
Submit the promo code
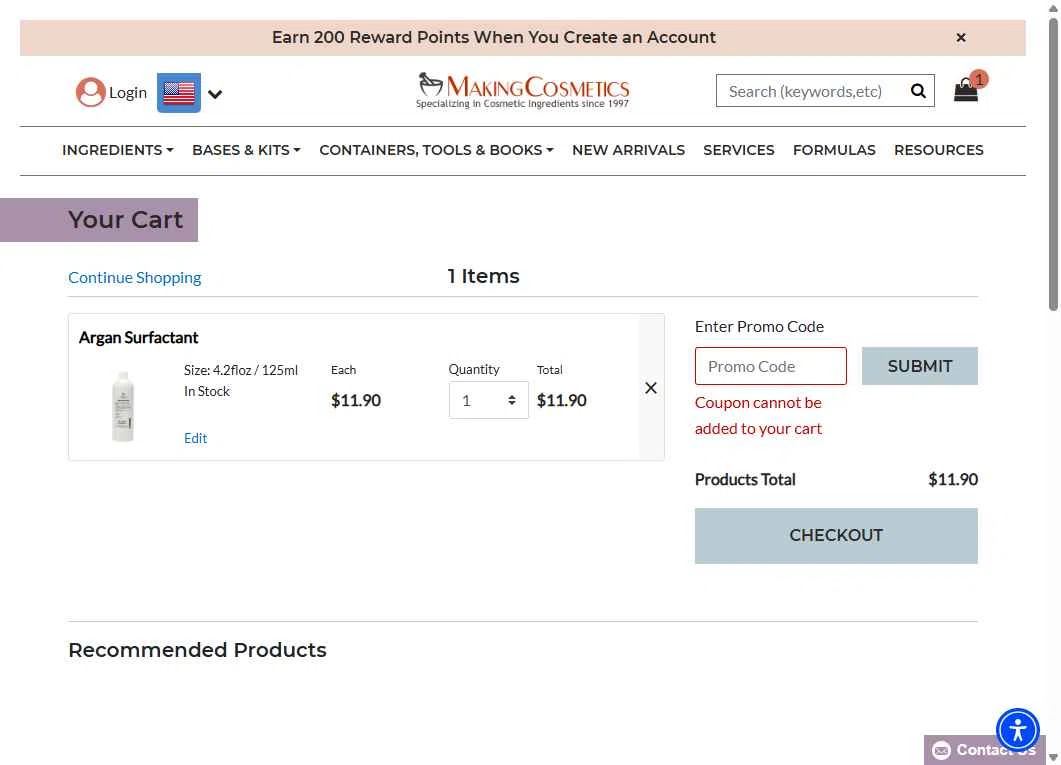click(920, 366)
